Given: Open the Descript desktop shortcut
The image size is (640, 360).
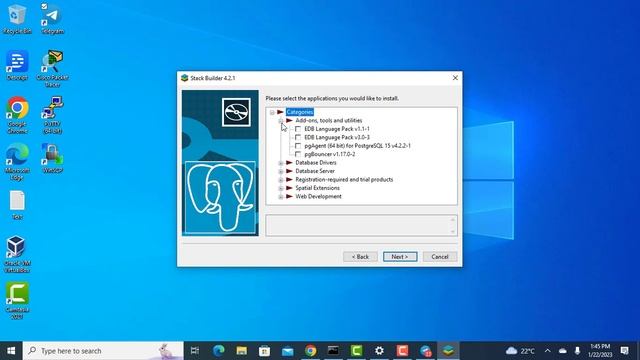Looking at the screenshot, I should click(17, 65).
